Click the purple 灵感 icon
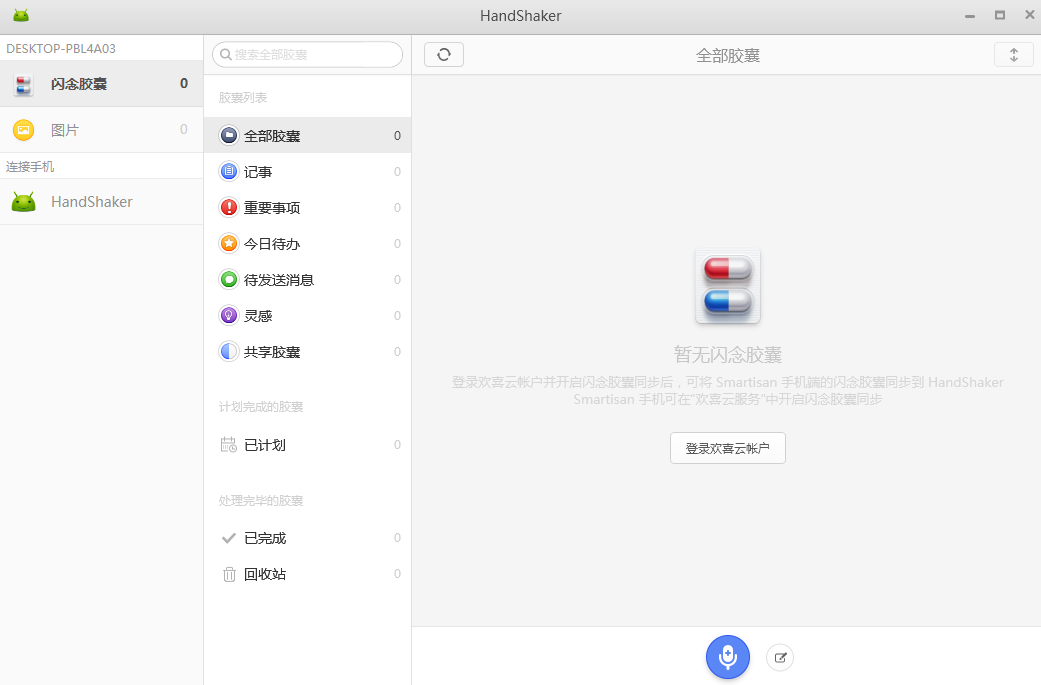Viewport: 1041px width, 685px height. click(x=229, y=315)
